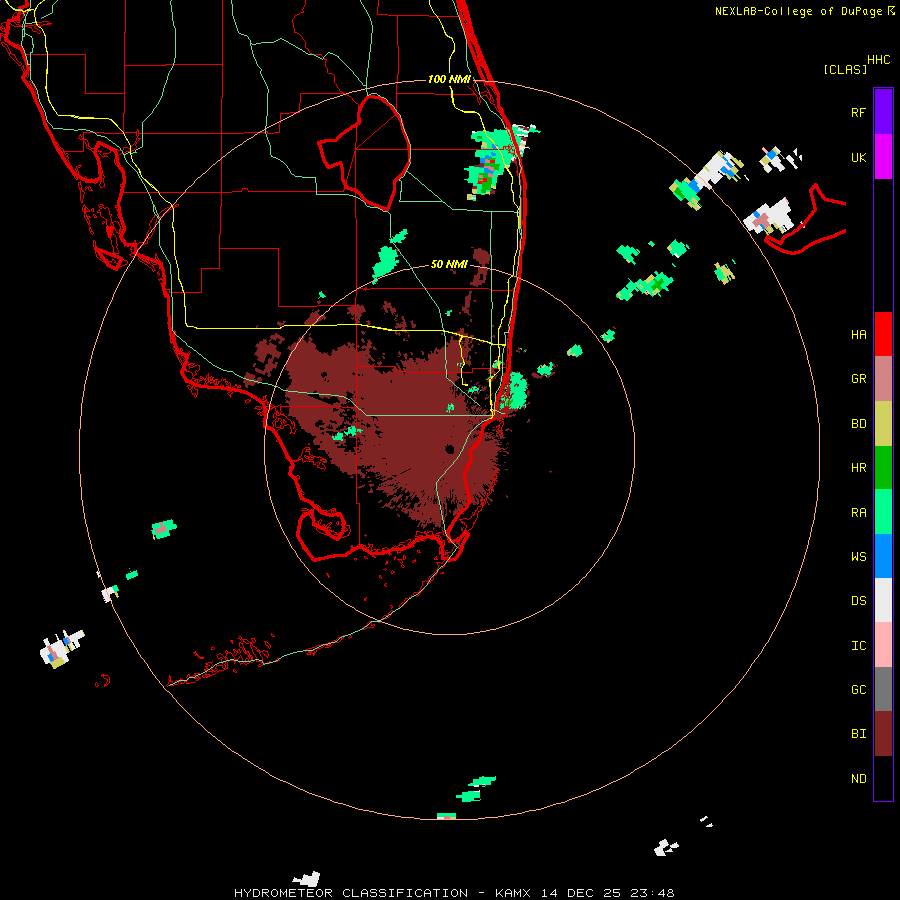Click the WS legend label

[x=858, y=557]
